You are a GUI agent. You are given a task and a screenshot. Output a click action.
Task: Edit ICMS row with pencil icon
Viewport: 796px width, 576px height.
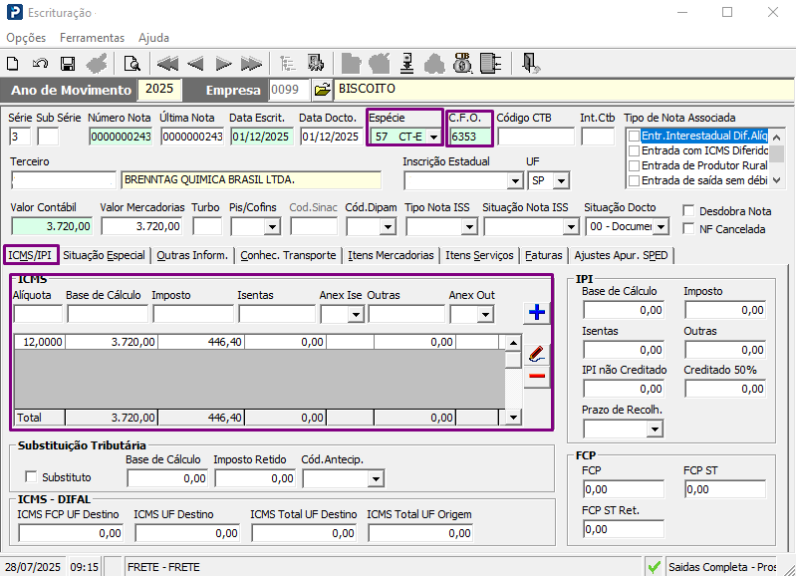[537, 353]
